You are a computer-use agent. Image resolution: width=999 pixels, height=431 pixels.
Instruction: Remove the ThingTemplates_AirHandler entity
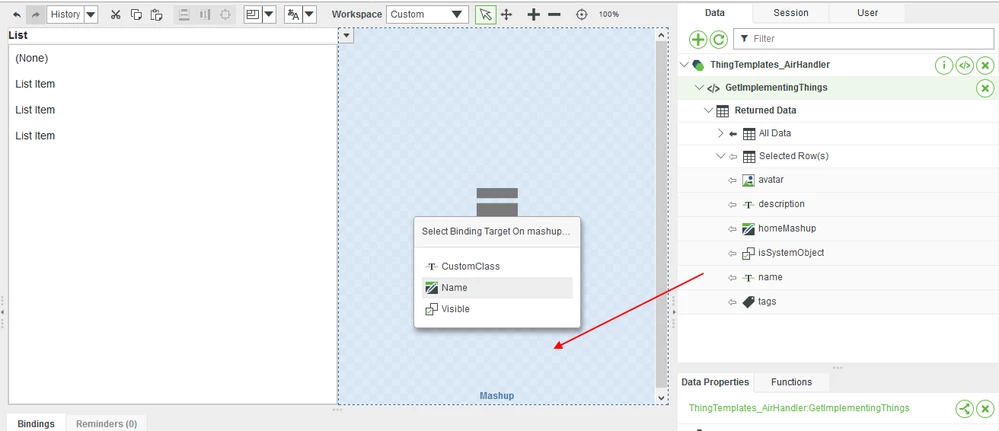[x=985, y=65]
